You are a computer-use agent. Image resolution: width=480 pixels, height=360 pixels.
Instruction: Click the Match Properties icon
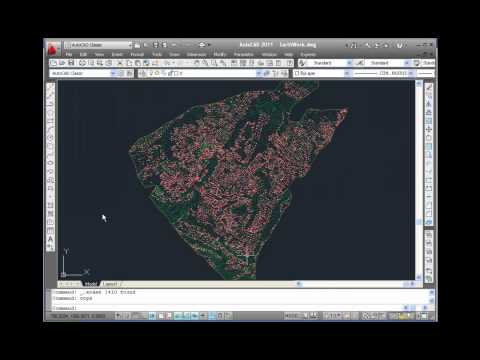(146, 63)
